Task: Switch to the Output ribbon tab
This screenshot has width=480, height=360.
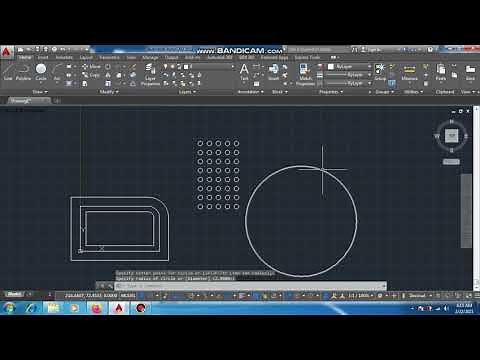Action: 171,57
